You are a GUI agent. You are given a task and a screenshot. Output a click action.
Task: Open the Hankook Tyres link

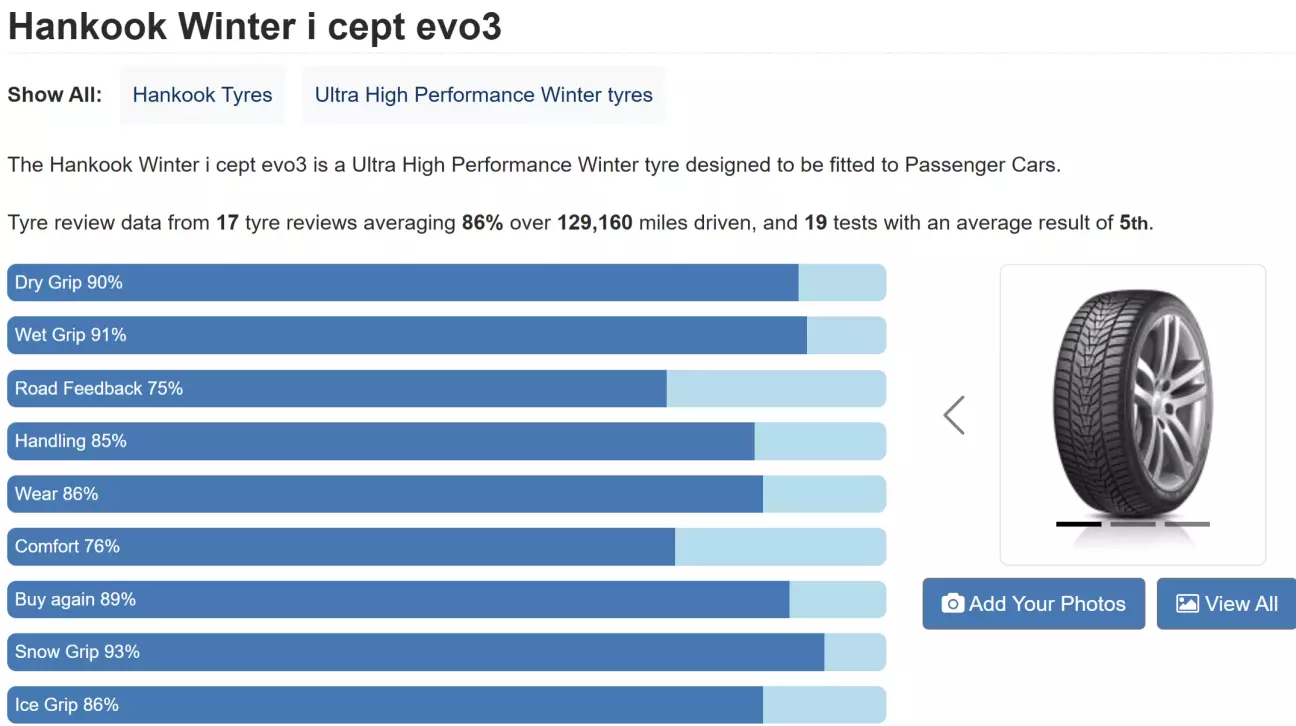tap(202, 95)
